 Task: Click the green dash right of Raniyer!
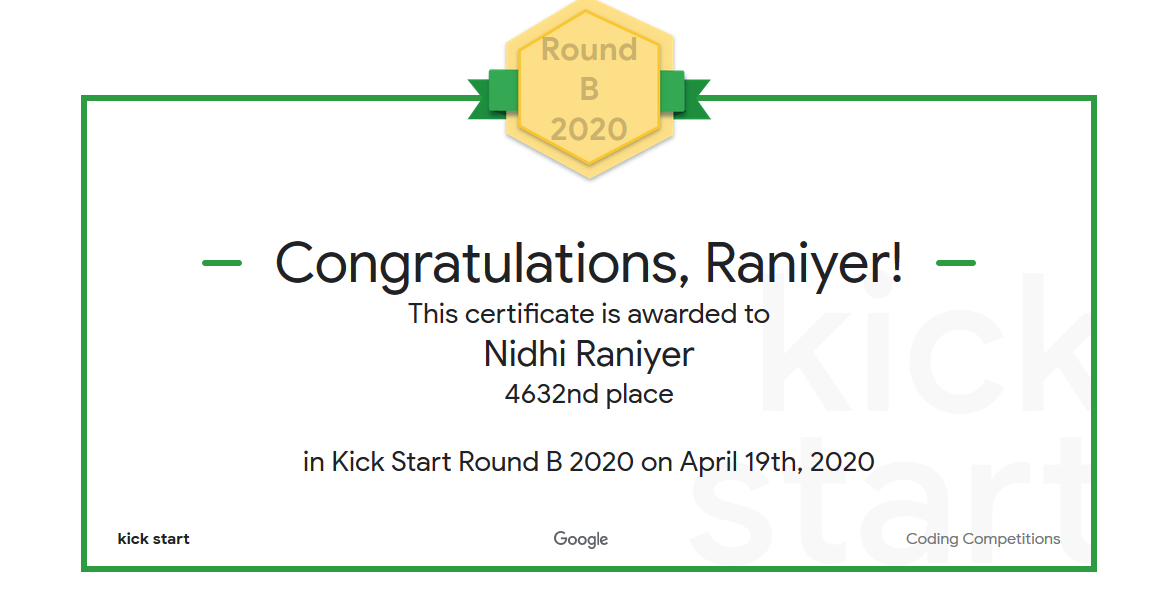point(956,263)
